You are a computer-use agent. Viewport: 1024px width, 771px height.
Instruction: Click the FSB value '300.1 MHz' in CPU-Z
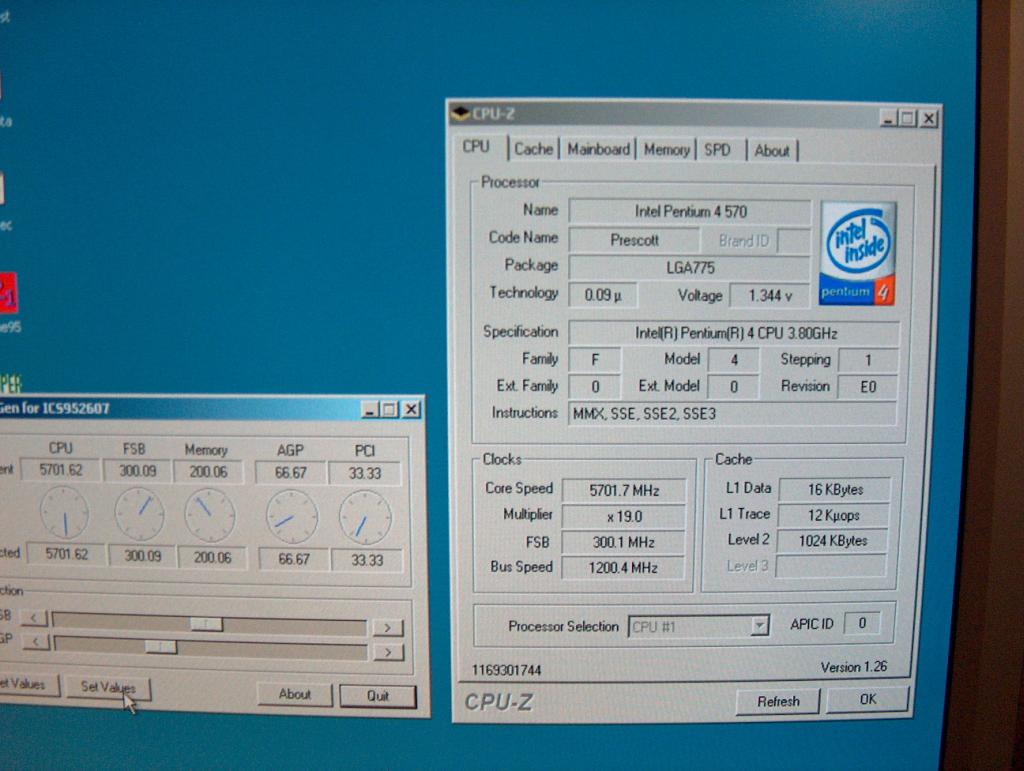pos(623,542)
